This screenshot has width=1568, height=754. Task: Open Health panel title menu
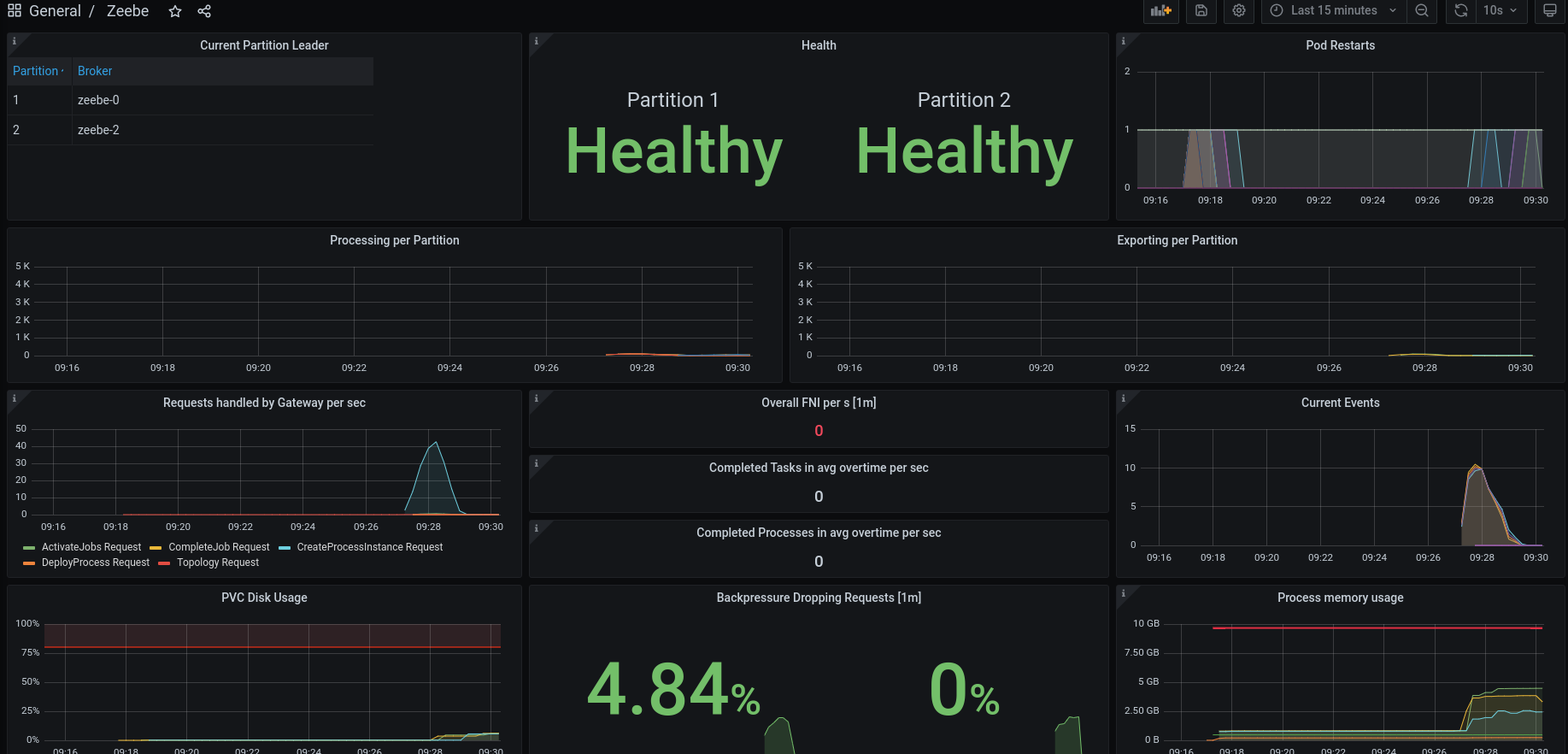pos(819,45)
